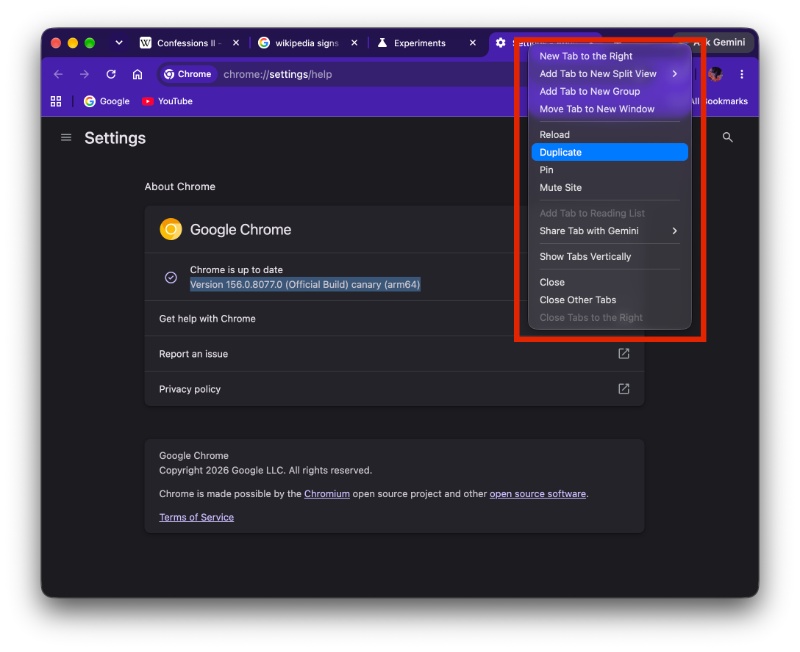Image resolution: width=800 pixels, height=652 pixels.
Task: Select Show Tabs Vertically
Action: 609,257
